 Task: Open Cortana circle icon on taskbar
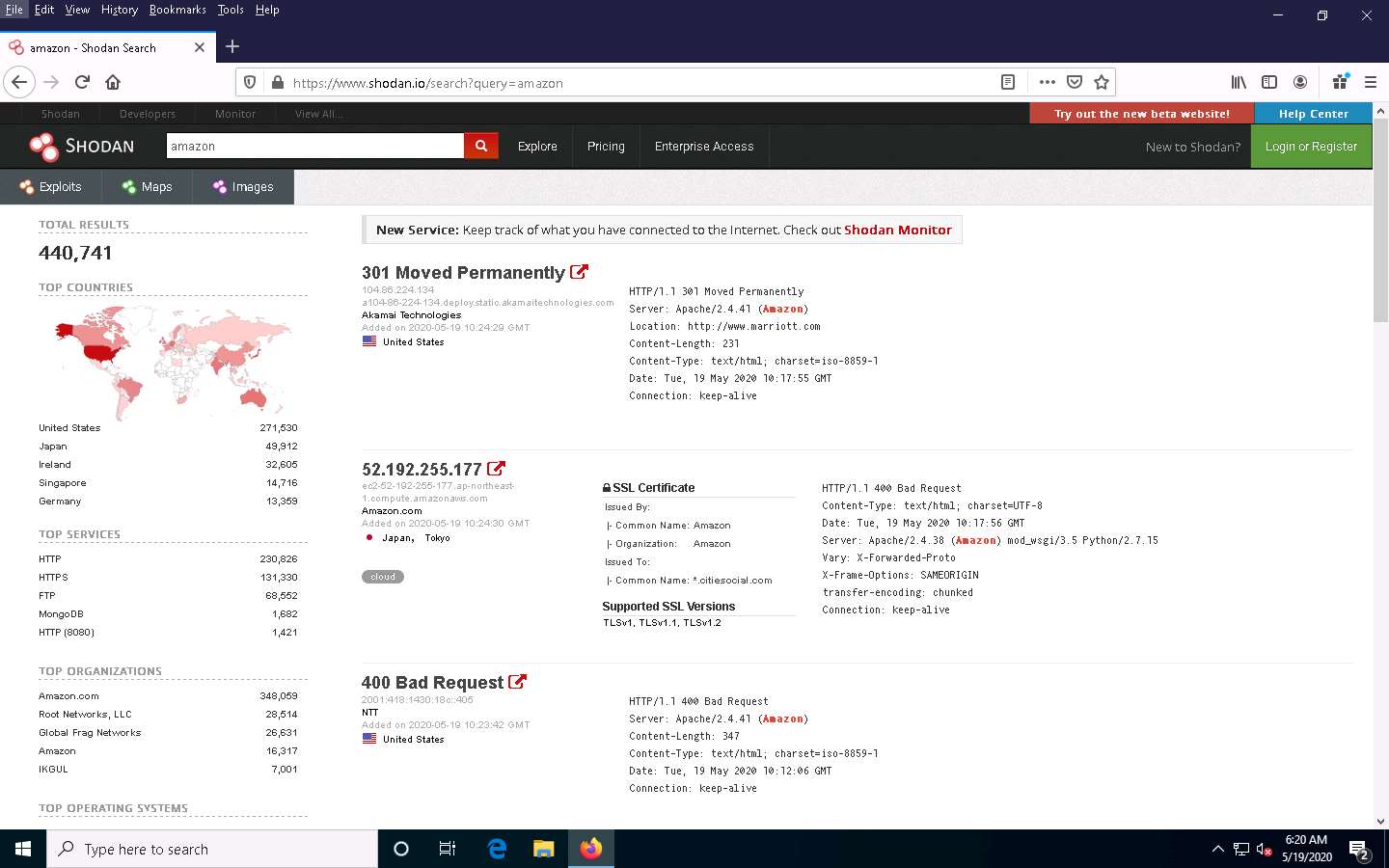coord(401,849)
